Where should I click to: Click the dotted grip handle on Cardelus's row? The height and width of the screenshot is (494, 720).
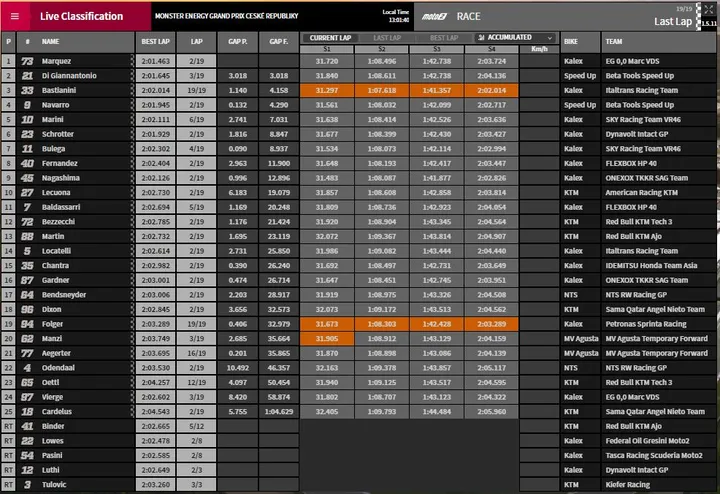point(132,412)
